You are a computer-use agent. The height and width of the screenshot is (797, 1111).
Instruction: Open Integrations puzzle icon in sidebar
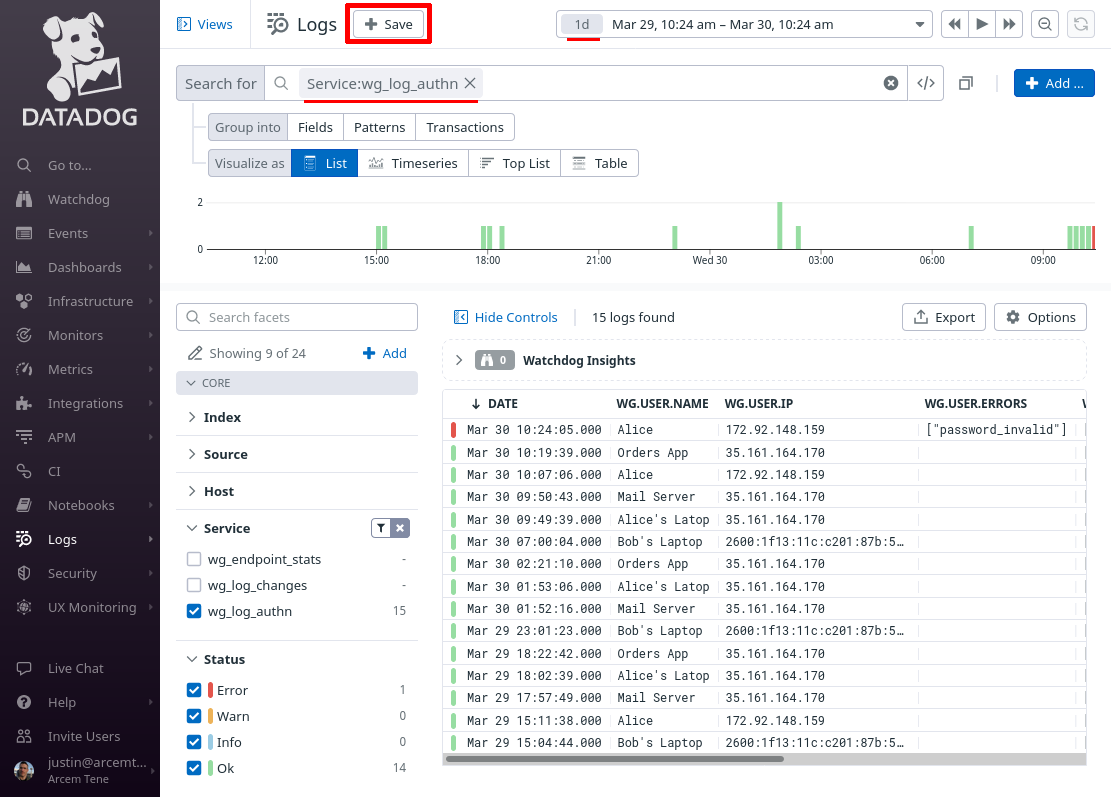pos(24,403)
